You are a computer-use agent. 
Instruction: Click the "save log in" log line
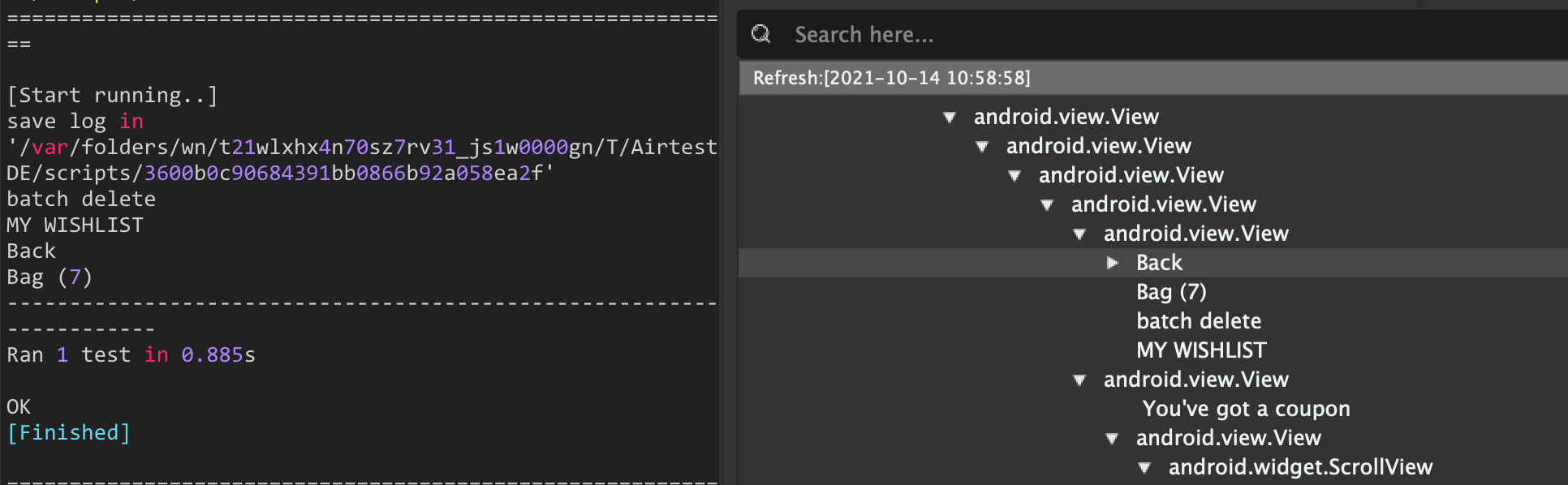[75, 122]
